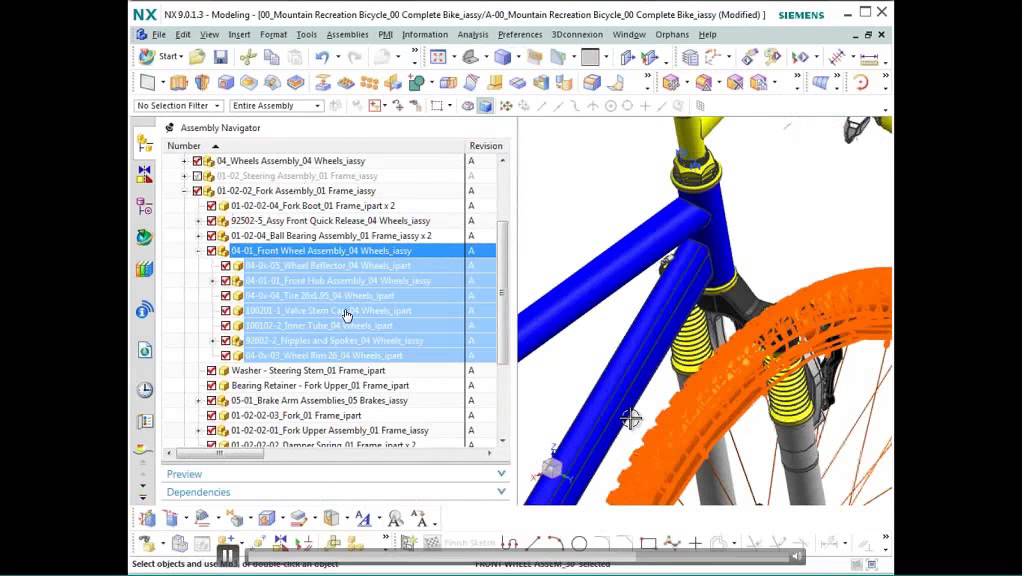This screenshot has height=576, width=1024.
Task: Uncheck 01-02-02_Fork Assembly_01 Frame_iassy checkbox
Action: pyautogui.click(x=197, y=191)
